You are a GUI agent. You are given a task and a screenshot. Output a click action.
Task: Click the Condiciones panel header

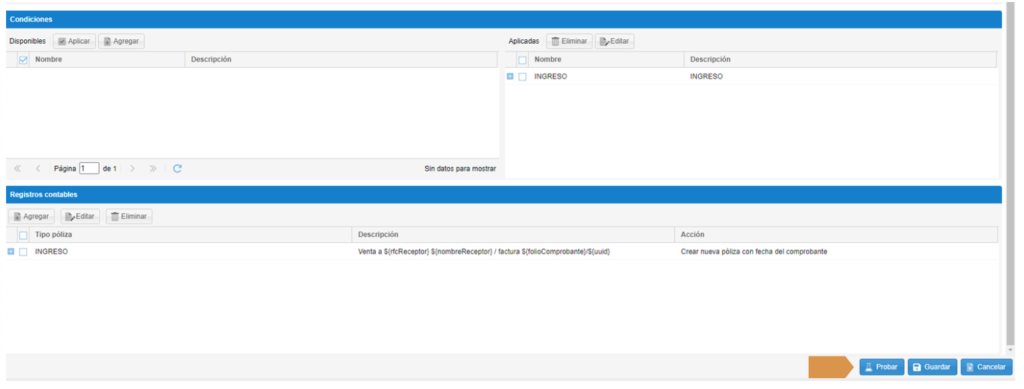[503, 20]
